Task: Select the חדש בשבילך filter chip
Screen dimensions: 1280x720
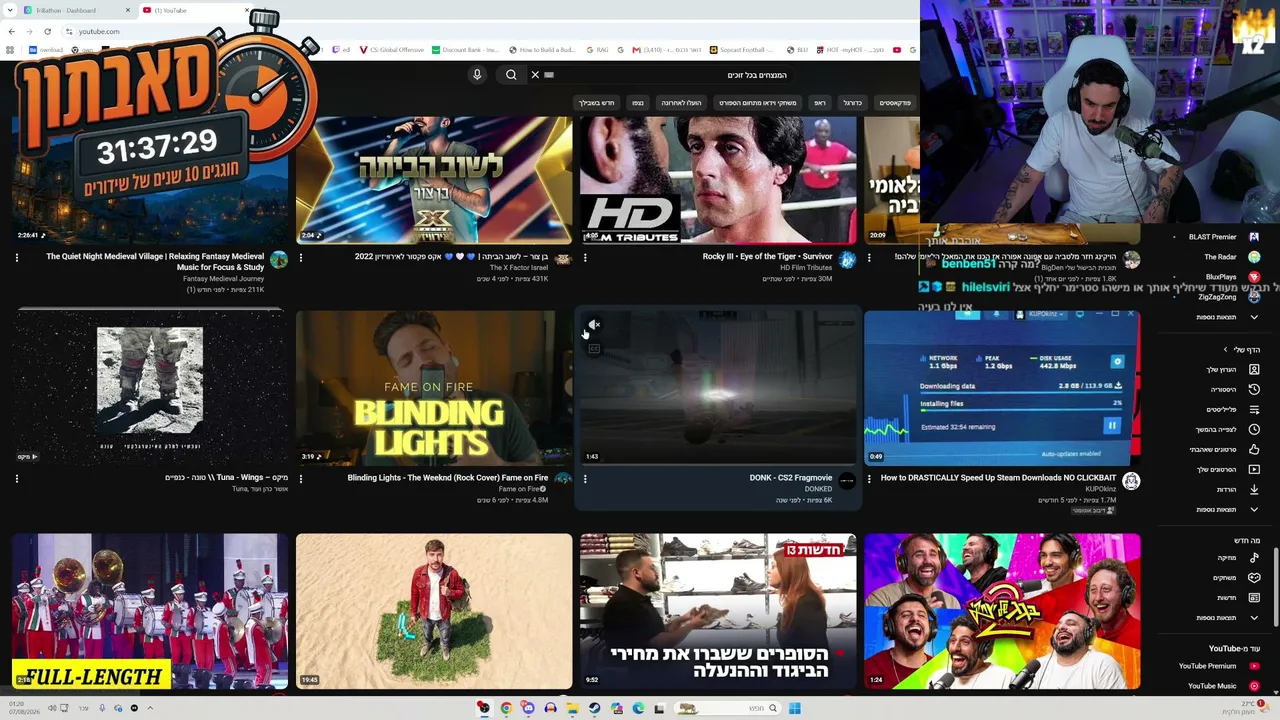Action: (596, 103)
